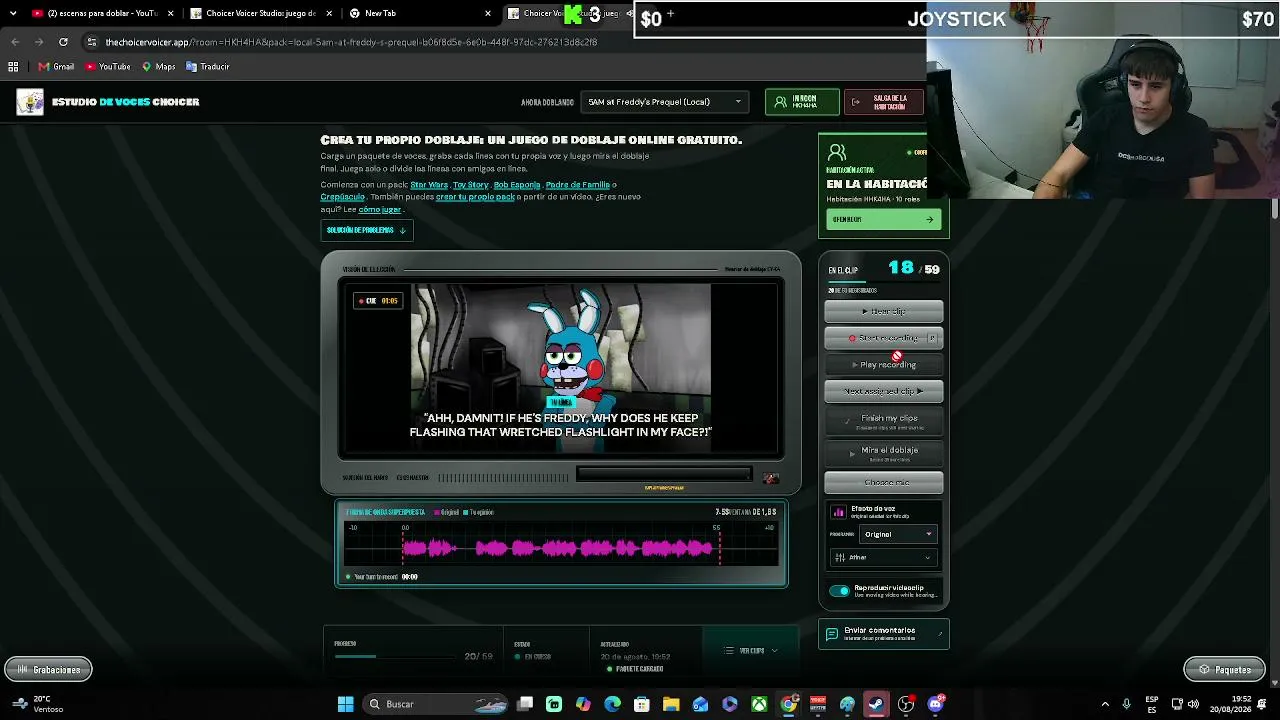Reload the page in Chrome
The width and height of the screenshot is (1280, 720).
click(63, 42)
